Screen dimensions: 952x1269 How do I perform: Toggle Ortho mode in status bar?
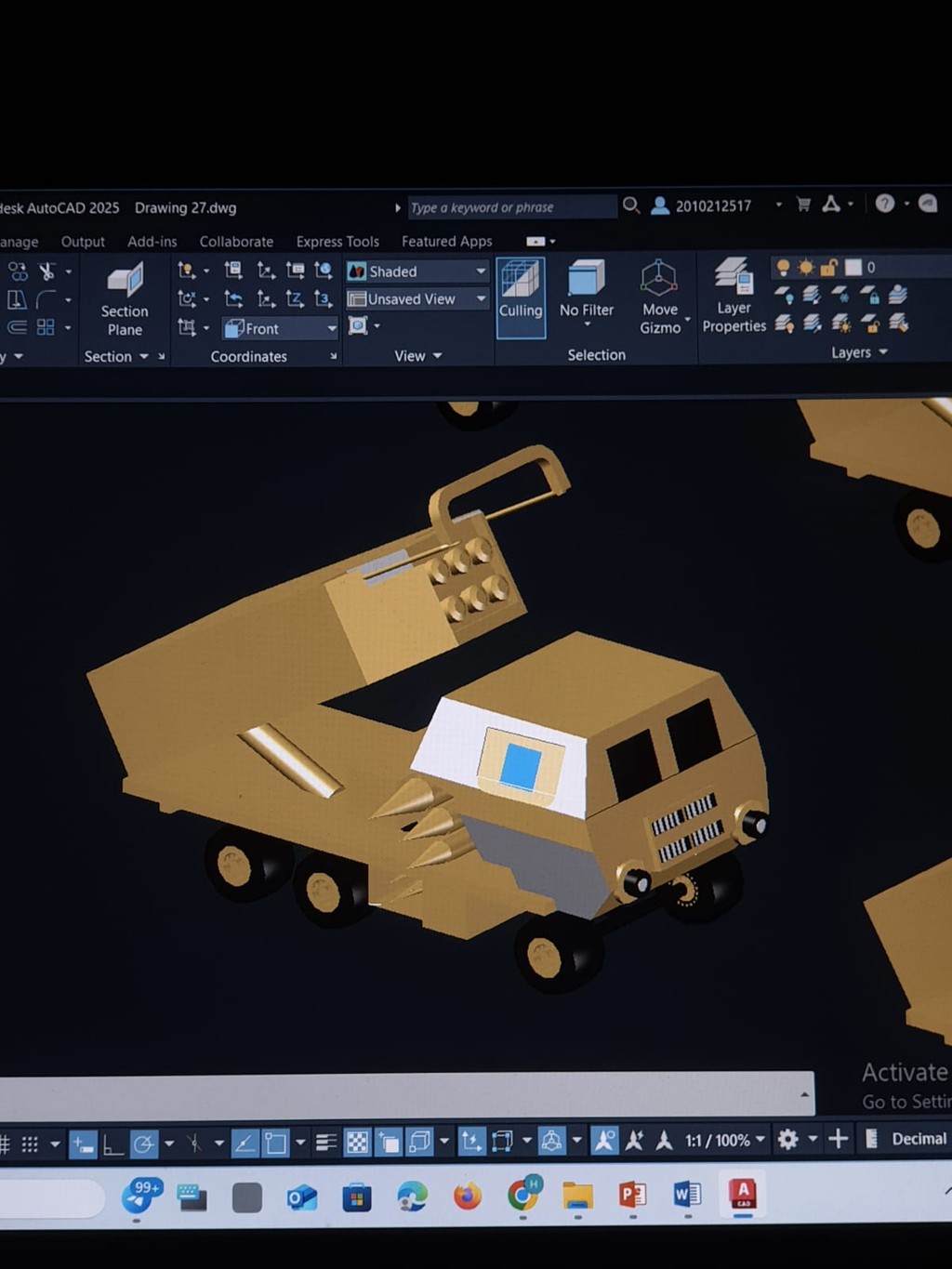tap(112, 1143)
